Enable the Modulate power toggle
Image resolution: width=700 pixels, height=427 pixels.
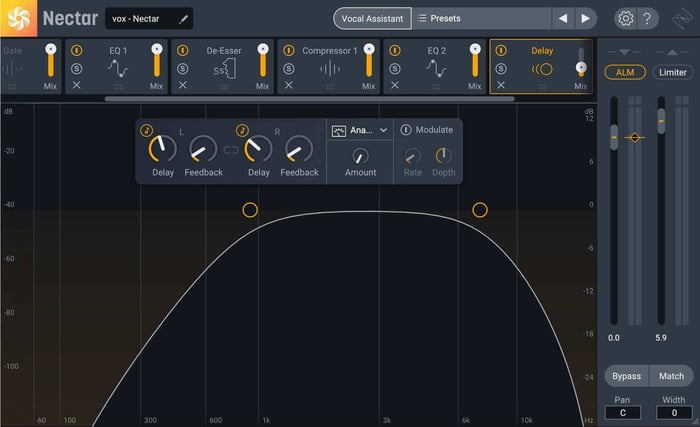tap(405, 130)
